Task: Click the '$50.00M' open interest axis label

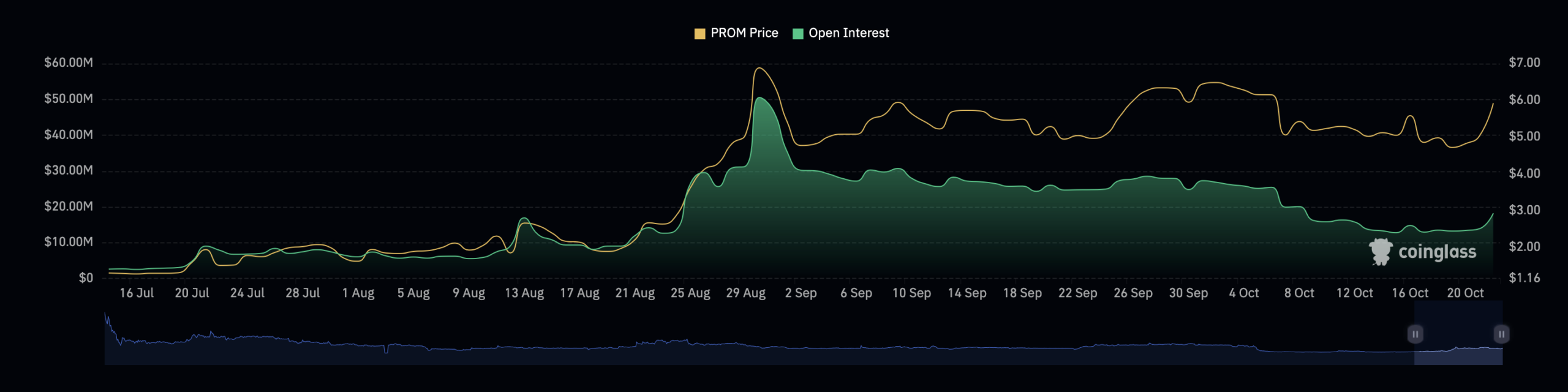Action: 69,99
